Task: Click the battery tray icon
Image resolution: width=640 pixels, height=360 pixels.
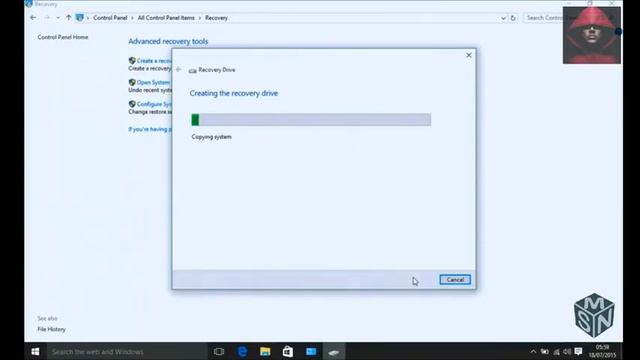Action: click(545, 351)
